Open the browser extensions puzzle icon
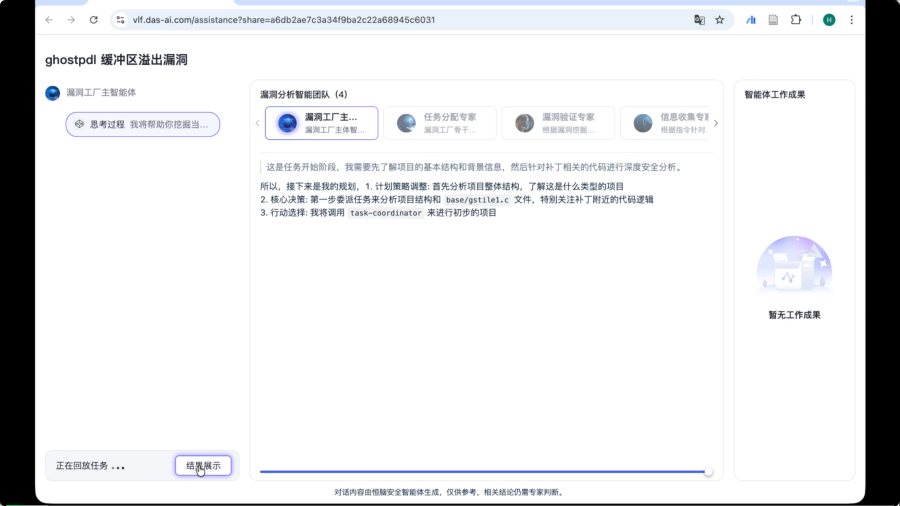The height and width of the screenshot is (506, 900). (796, 20)
